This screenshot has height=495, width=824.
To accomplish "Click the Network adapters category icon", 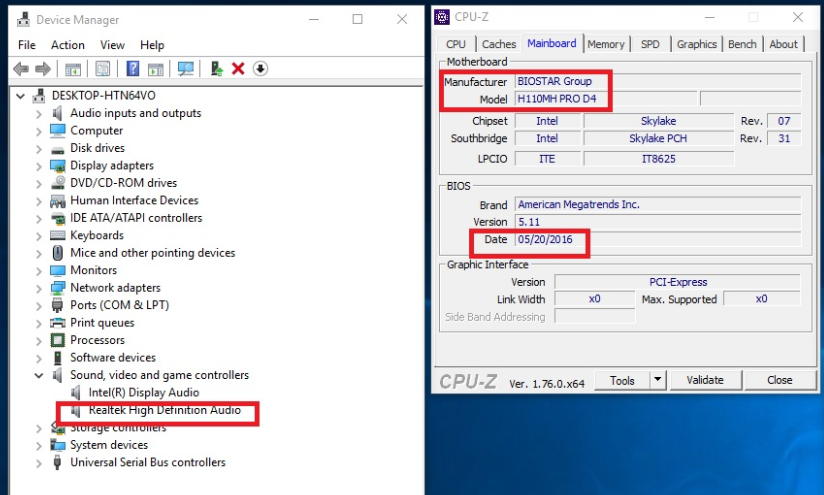I will pyautogui.click(x=57, y=287).
